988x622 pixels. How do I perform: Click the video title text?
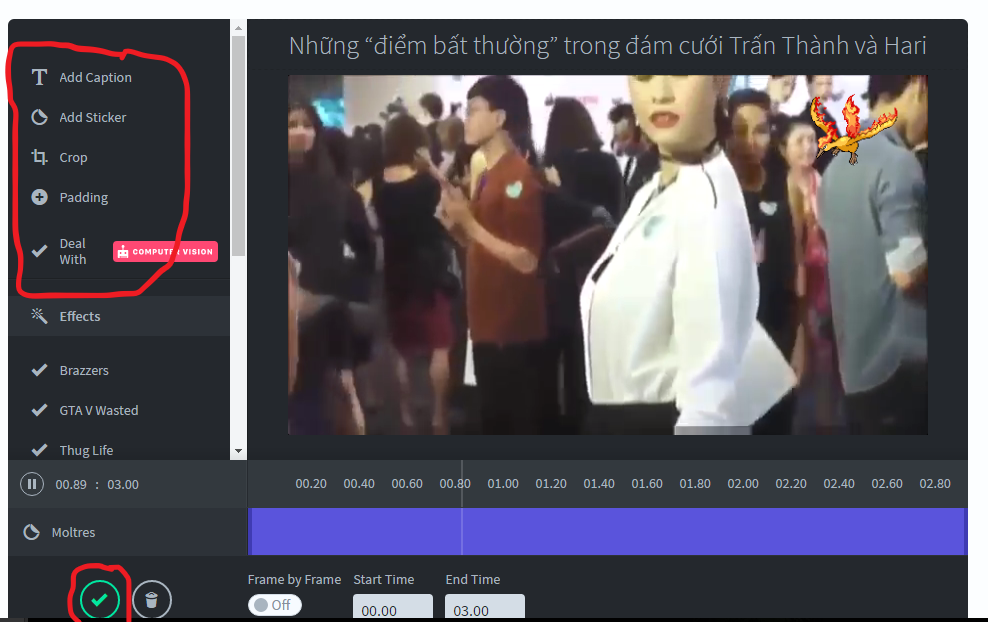click(x=608, y=45)
